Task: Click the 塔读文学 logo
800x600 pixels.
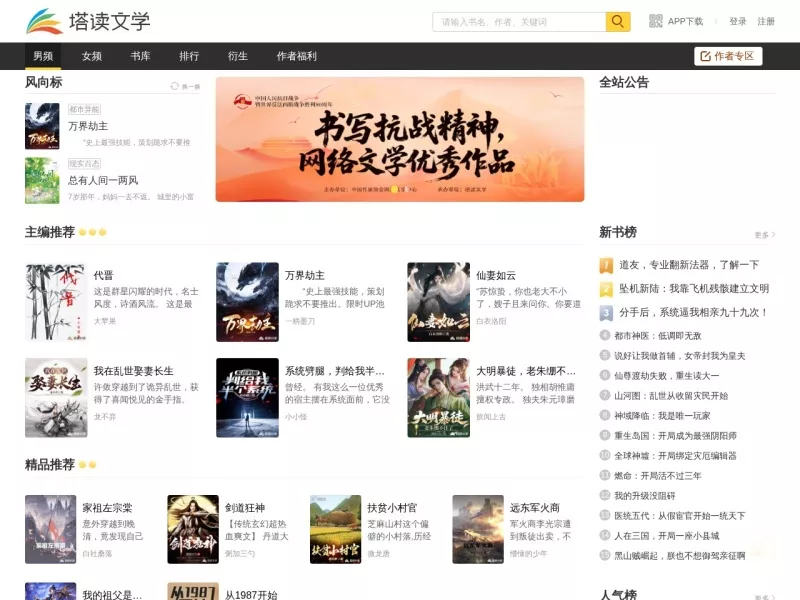Action: [x=88, y=21]
